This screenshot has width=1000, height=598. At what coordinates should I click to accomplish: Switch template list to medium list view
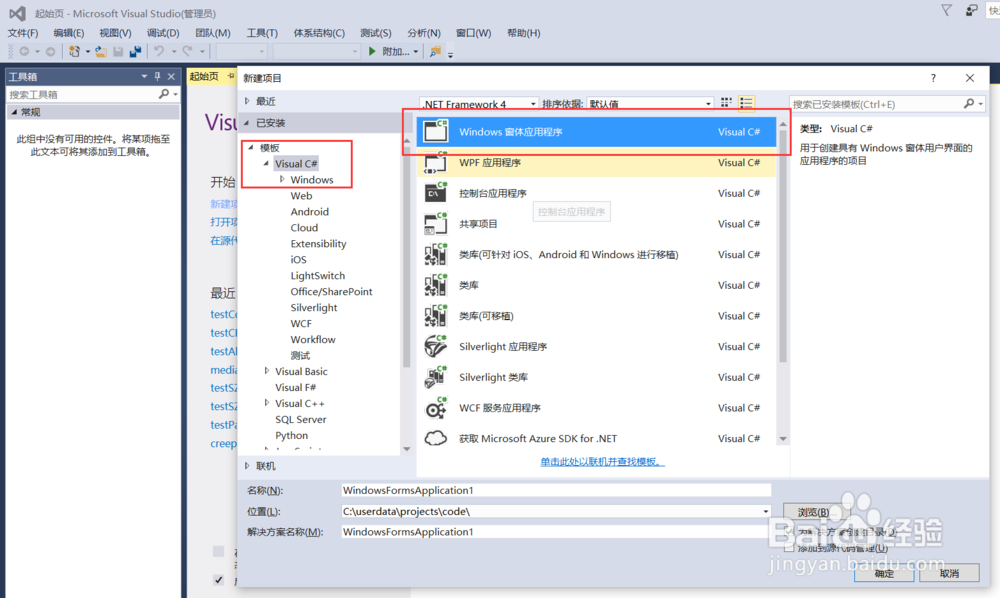pos(746,103)
